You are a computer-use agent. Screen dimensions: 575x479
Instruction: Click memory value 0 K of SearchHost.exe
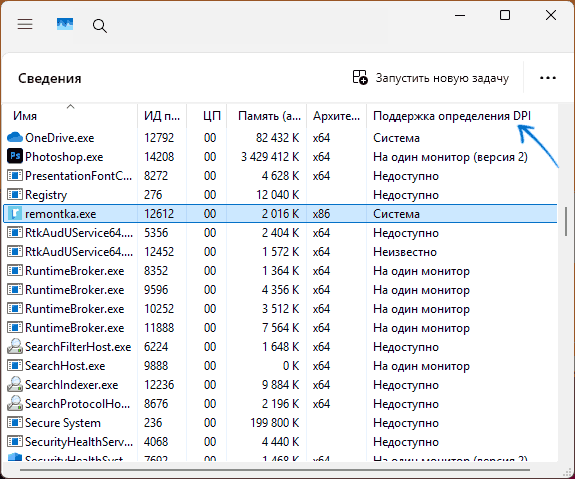click(x=291, y=366)
